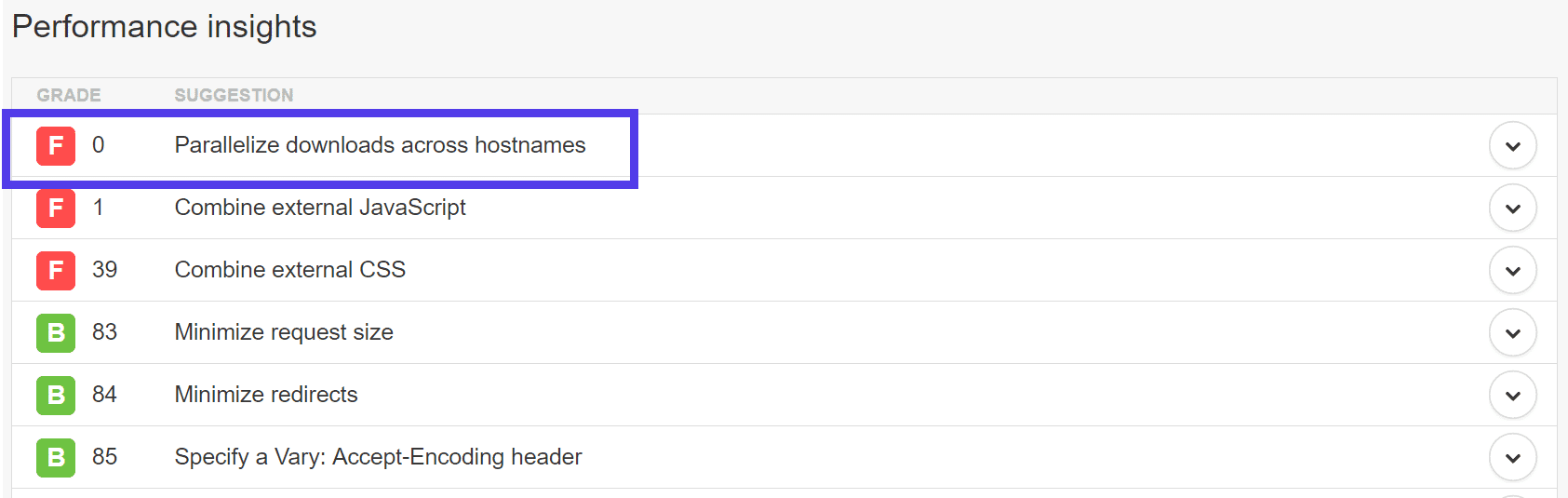The image size is (1568, 498).
Task: Click the Combine external JavaScript suggestion text
Action: click(320, 208)
